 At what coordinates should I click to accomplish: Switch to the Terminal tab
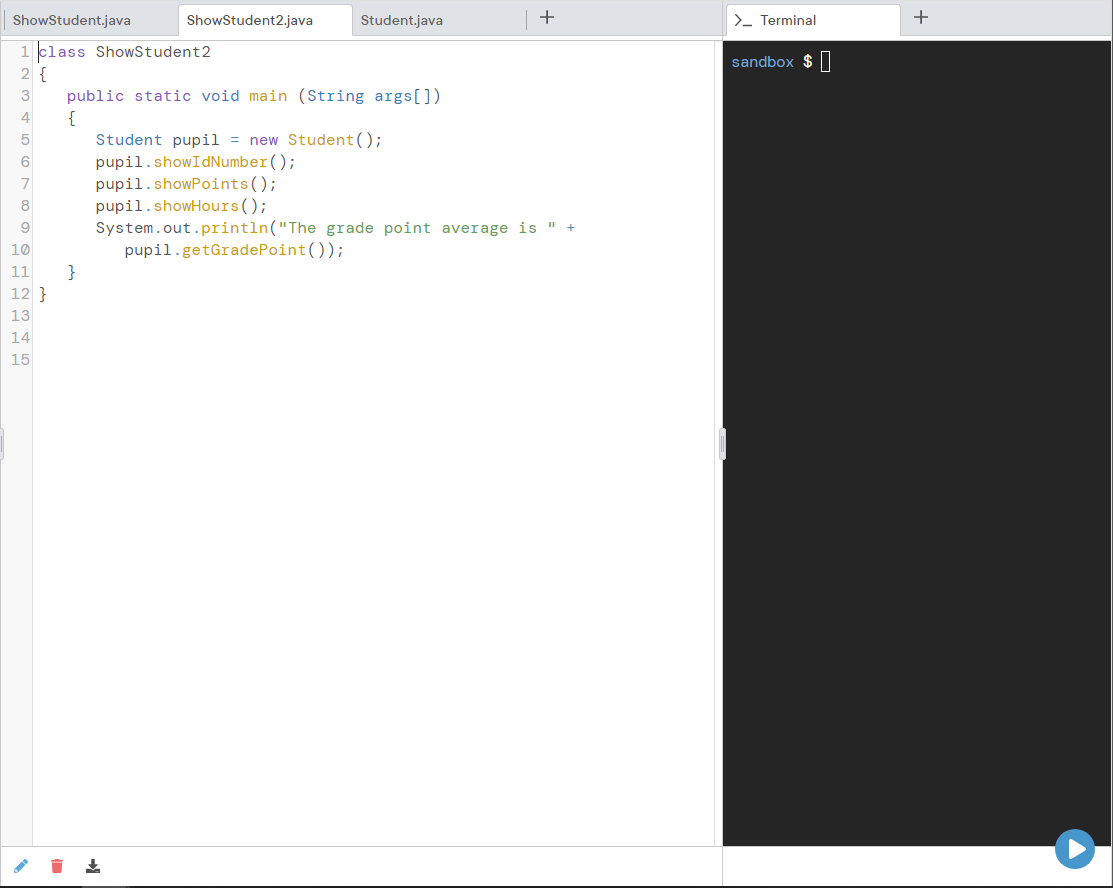[x=790, y=18]
